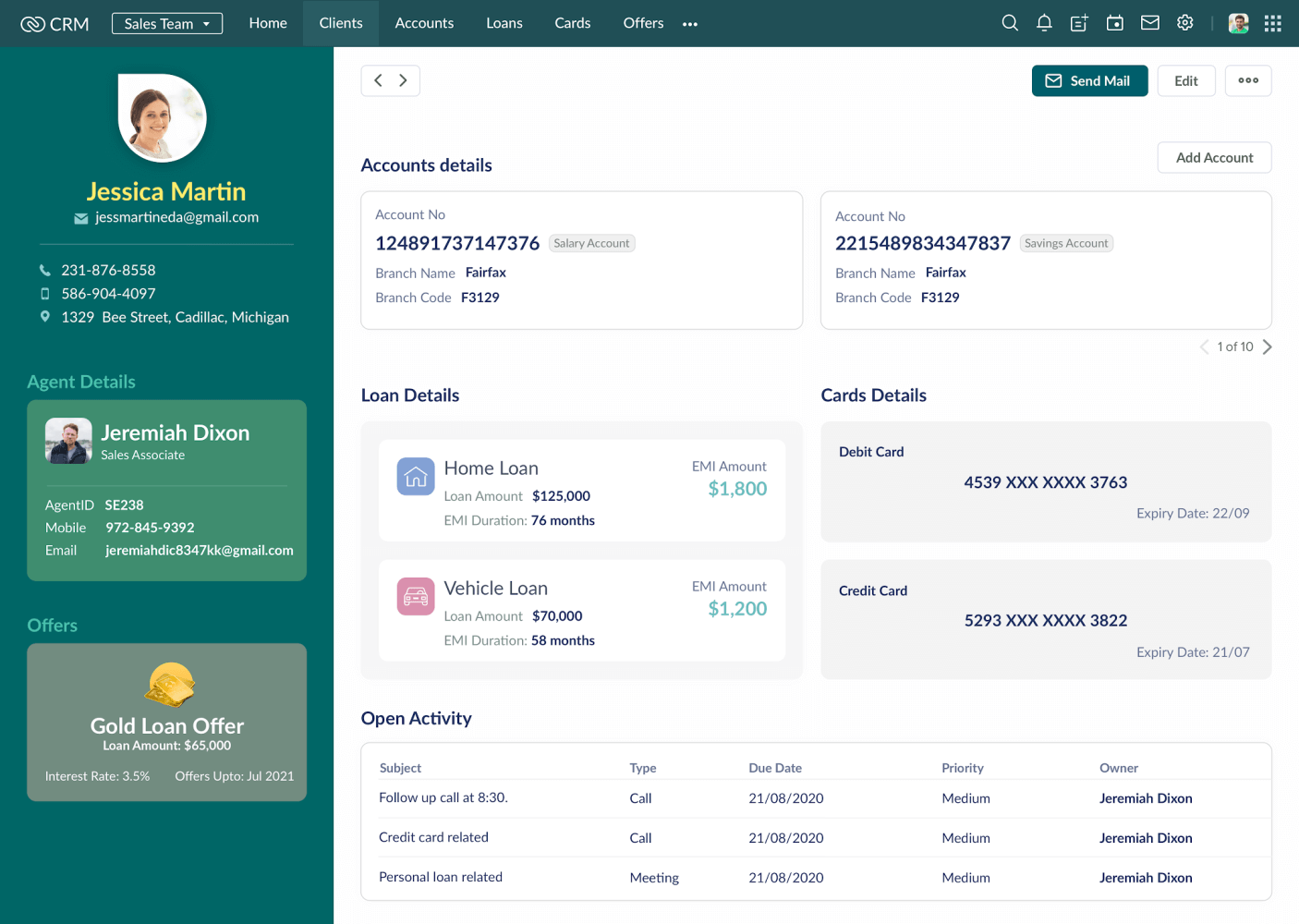This screenshot has height=924, width=1299.
Task: Switch to the Loans tab
Action: point(504,23)
